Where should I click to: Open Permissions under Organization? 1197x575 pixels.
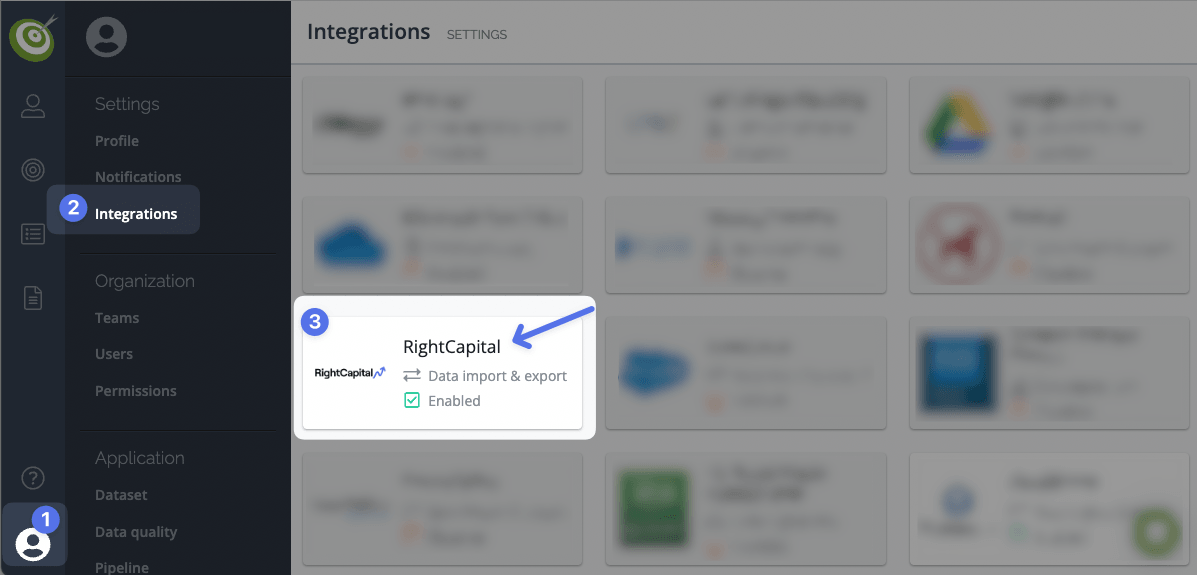pos(136,391)
